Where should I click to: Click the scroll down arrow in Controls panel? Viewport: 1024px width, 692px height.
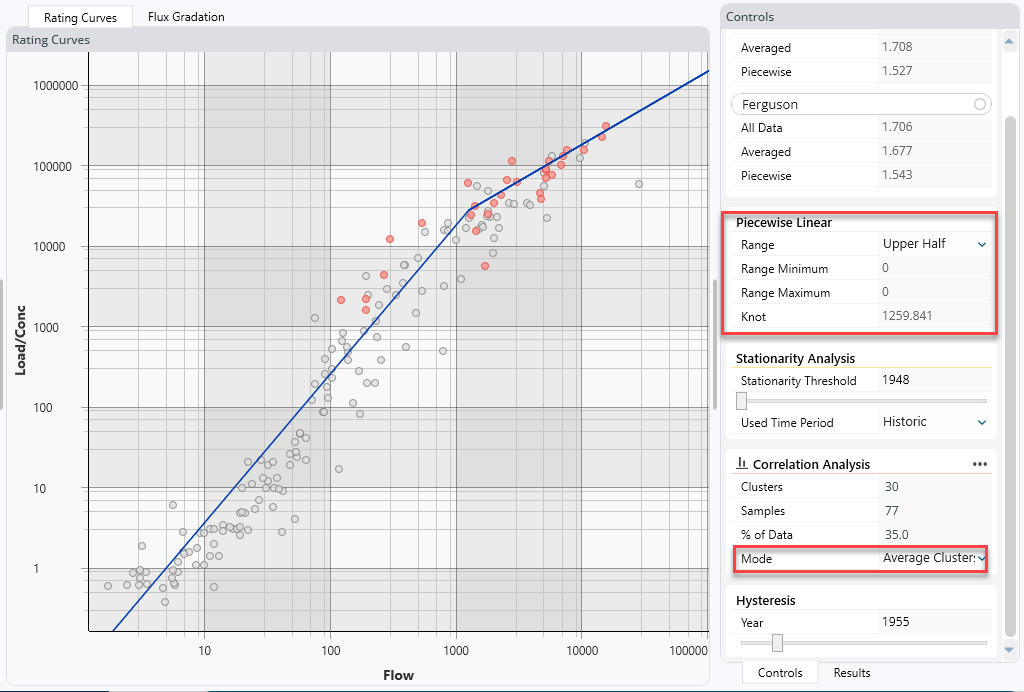(1009, 651)
